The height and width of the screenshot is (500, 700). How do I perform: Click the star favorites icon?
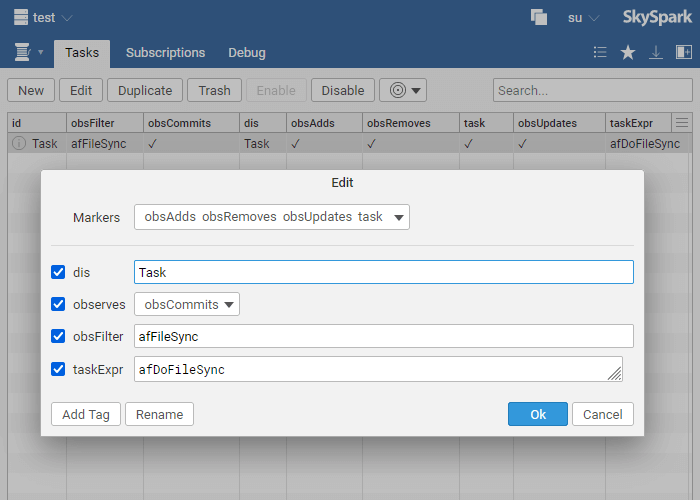pyautogui.click(x=628, y=53)
